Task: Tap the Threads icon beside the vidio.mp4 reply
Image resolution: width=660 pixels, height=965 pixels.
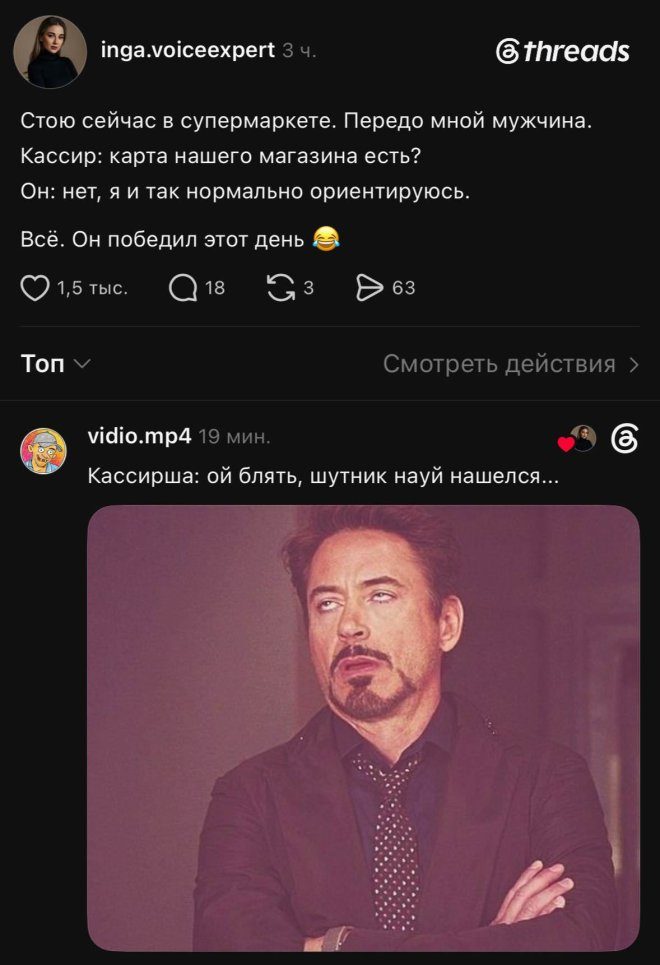Action: click(x=624, y=439)
